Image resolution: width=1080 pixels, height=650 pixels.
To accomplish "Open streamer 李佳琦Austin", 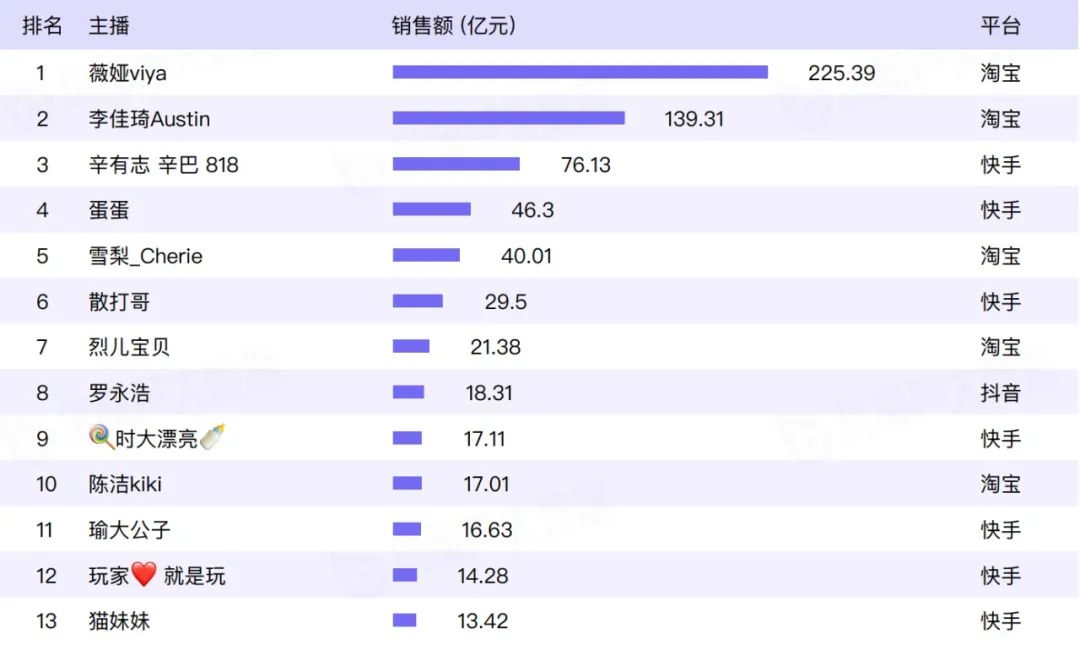I will click(x=150, y=119).
